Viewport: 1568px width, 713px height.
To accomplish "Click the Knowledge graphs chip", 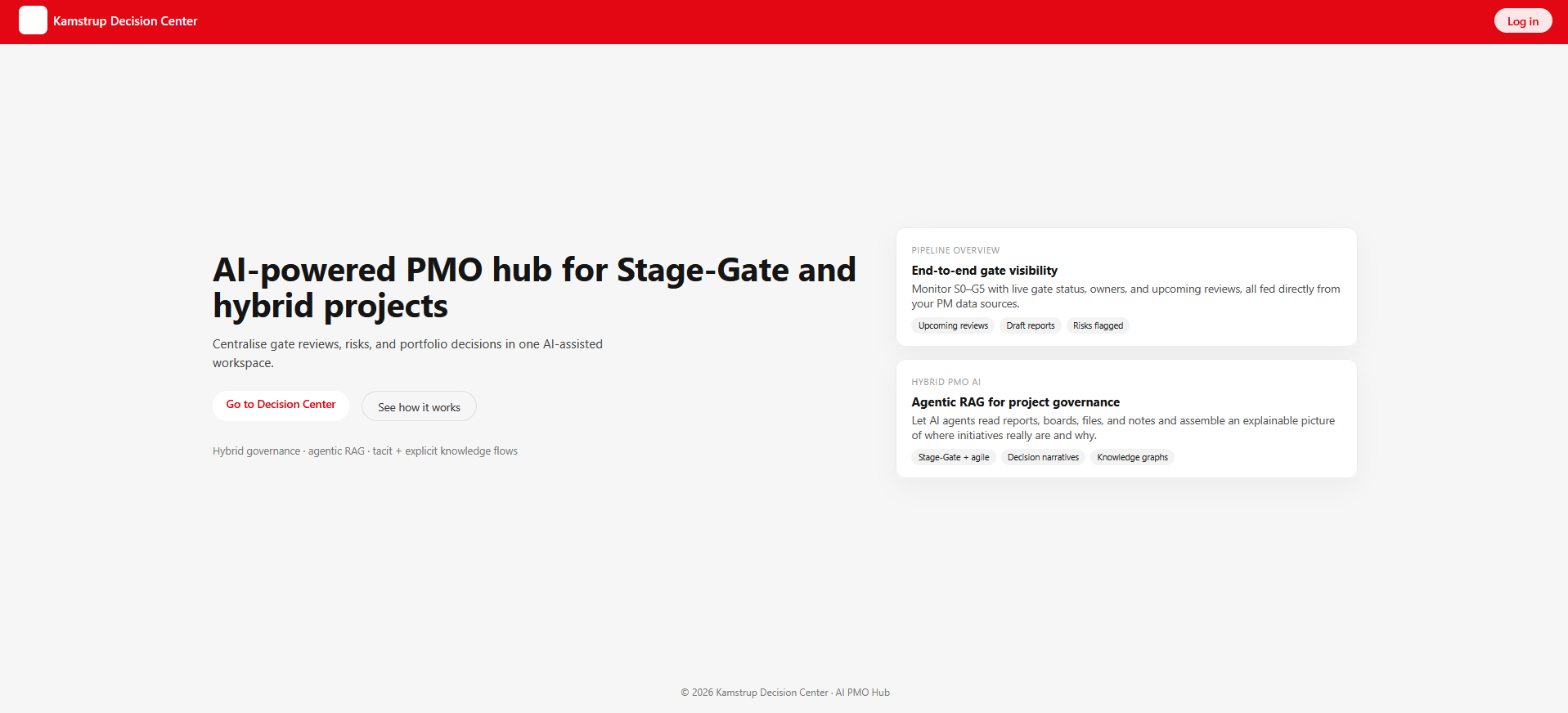I will pyautogui.click(x=1132, y=457).
